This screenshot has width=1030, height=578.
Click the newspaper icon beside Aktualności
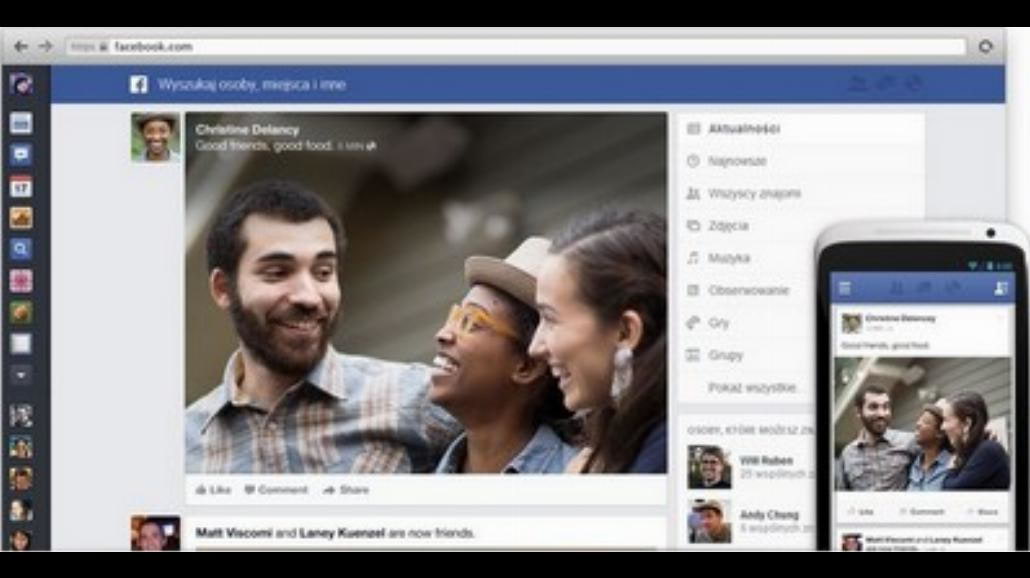(693, 129)
